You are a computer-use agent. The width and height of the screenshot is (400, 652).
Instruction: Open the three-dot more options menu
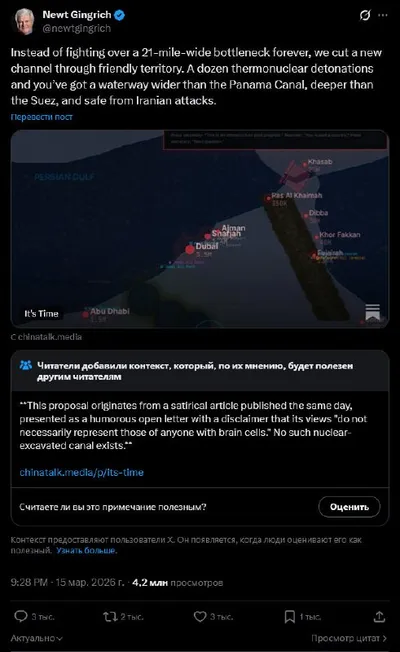click(383, 15)
